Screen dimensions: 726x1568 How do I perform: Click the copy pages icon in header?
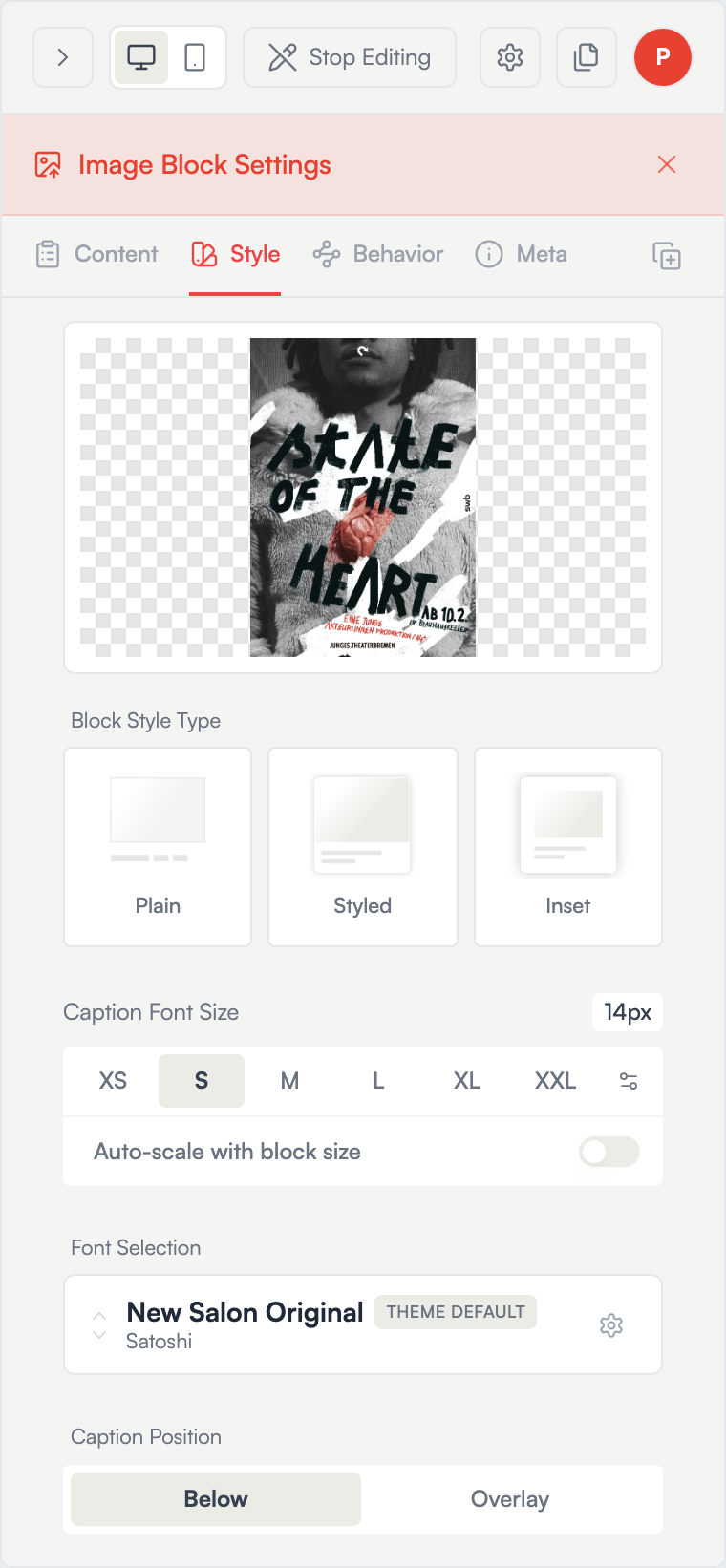587,57
